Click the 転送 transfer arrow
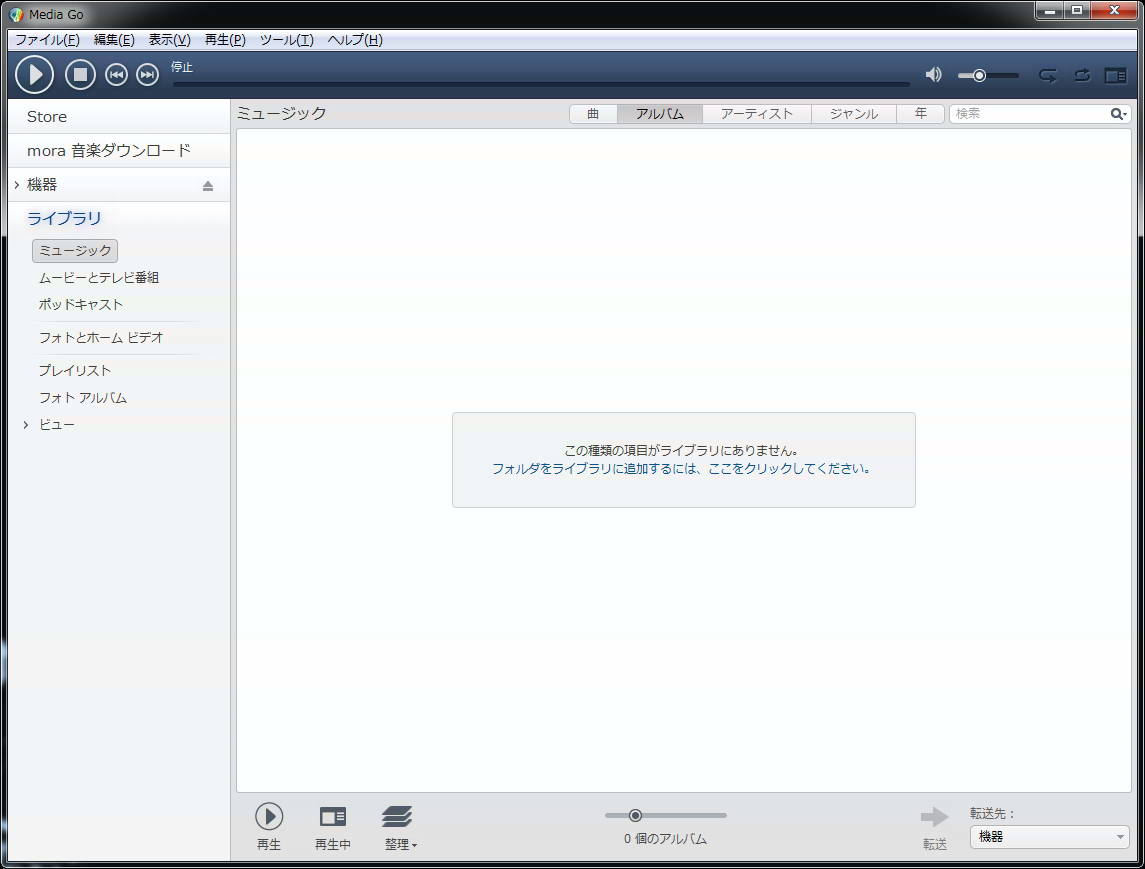1145x869 pixels. pyautogui.click(x=935, y=816)
